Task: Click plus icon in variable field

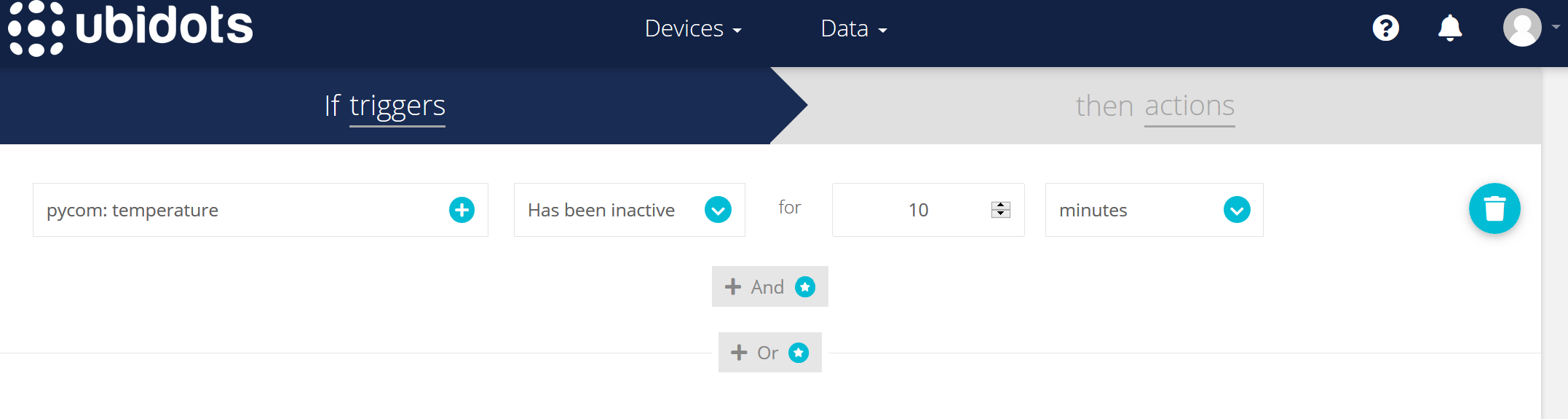Action: (x=462, y=210)
